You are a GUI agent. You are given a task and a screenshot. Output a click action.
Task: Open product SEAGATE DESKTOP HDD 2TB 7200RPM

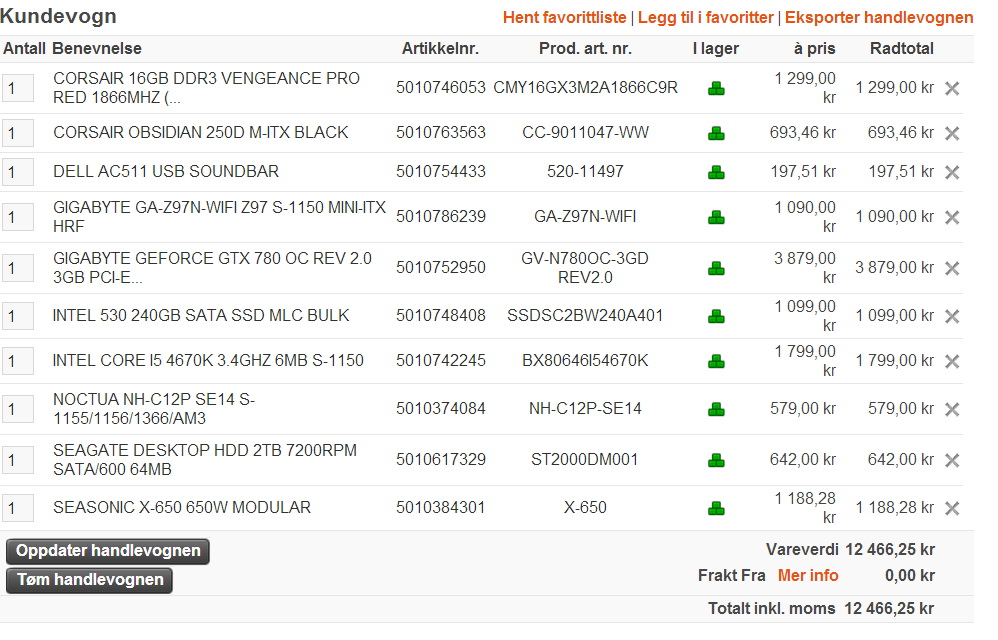click(204, 460)
